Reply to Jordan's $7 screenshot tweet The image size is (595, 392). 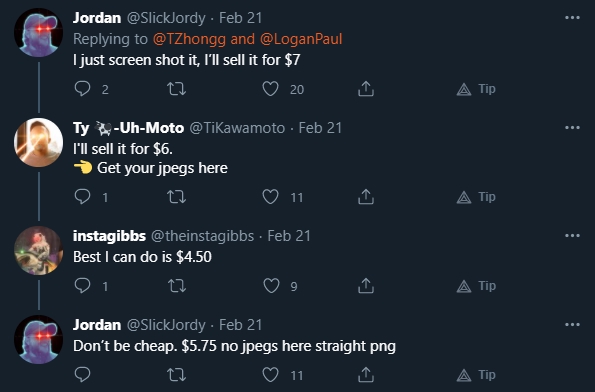click(82, 89)
